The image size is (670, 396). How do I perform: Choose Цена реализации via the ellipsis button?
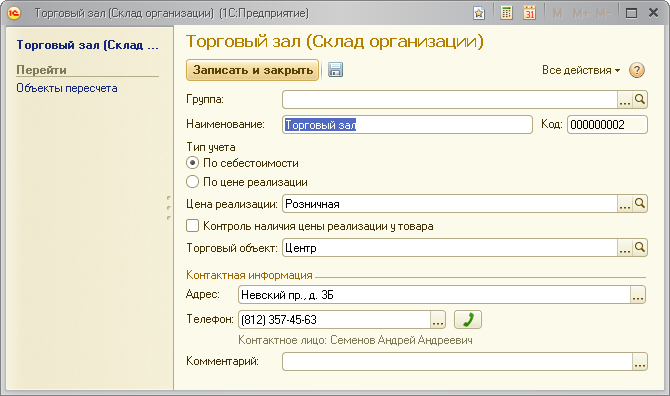[625, 204]
